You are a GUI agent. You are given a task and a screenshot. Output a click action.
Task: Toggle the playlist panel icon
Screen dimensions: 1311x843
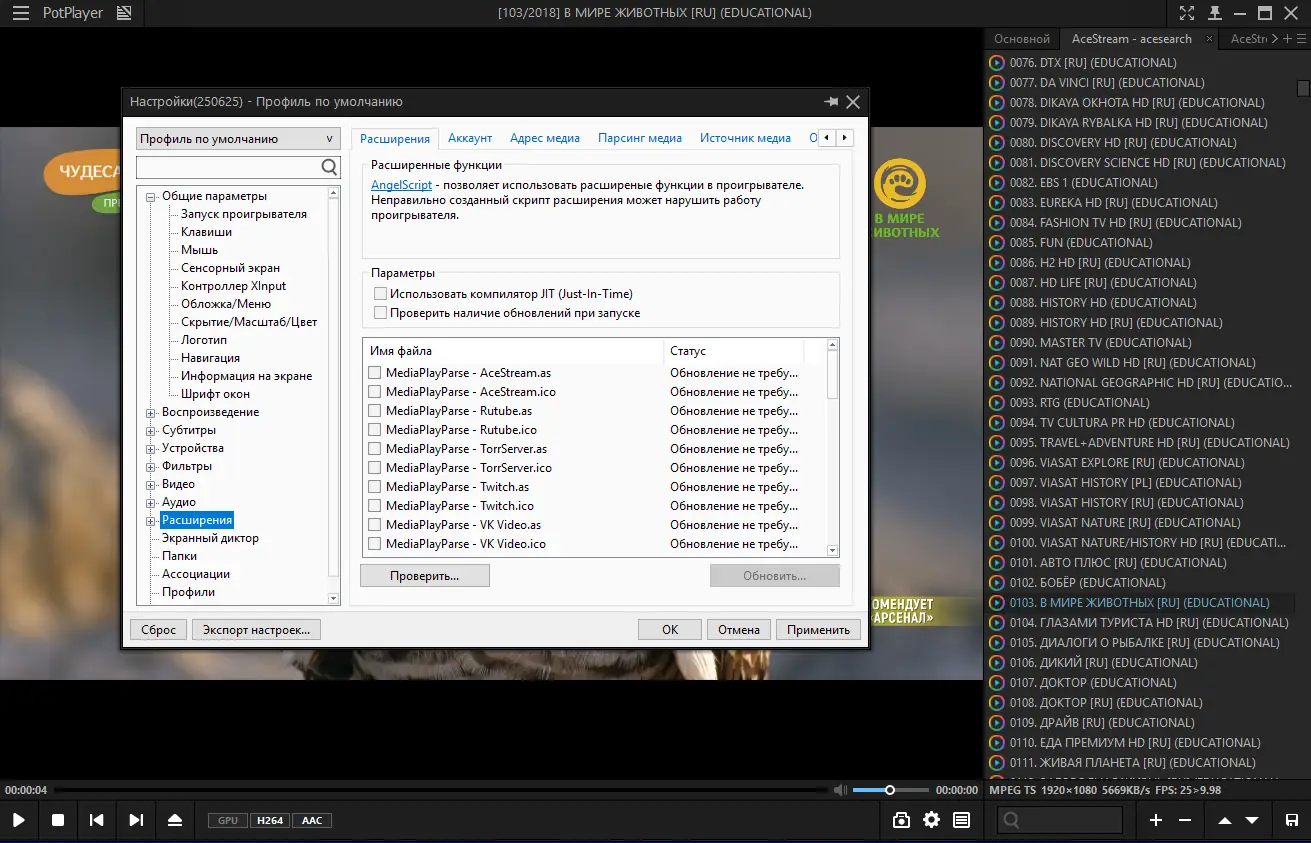[x=961, y=820]
